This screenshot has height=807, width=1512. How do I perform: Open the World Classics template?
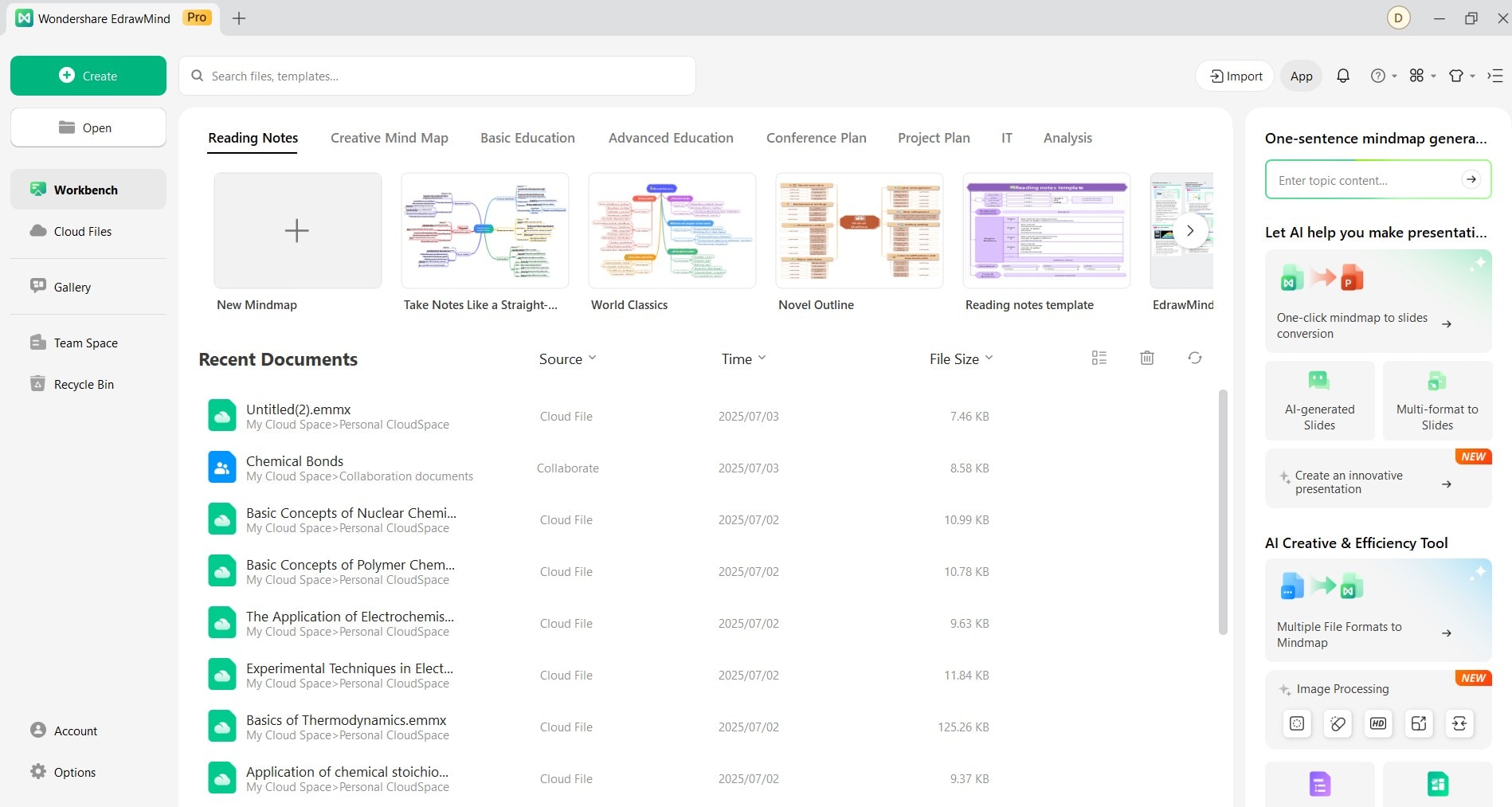(672, 230)
